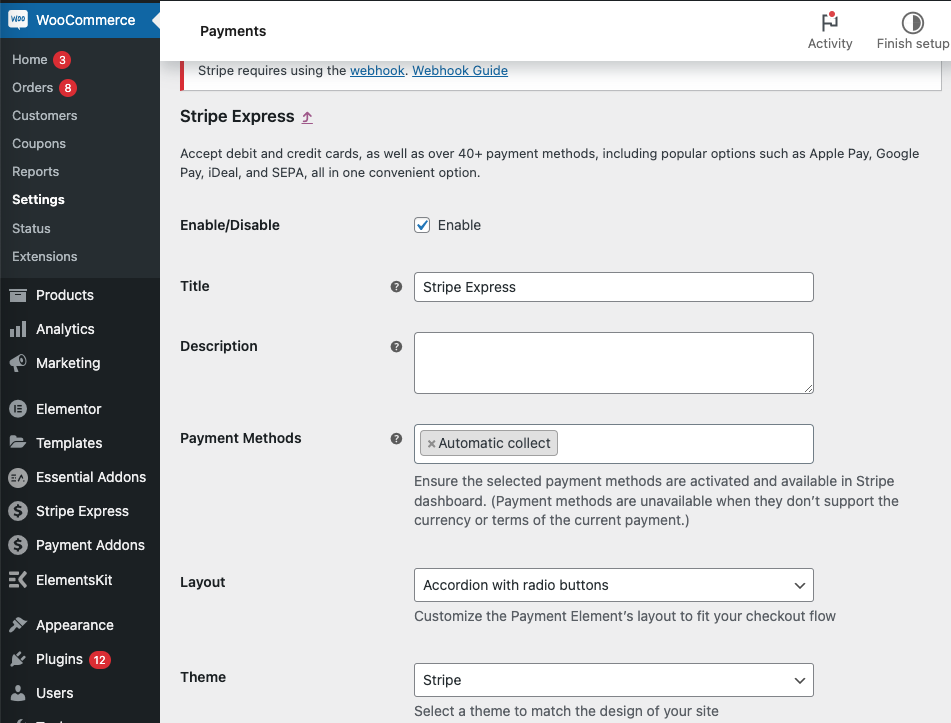Click the Payment Methods field label
Viewport: 951px width, 723px height.
(x=241, y=438)
